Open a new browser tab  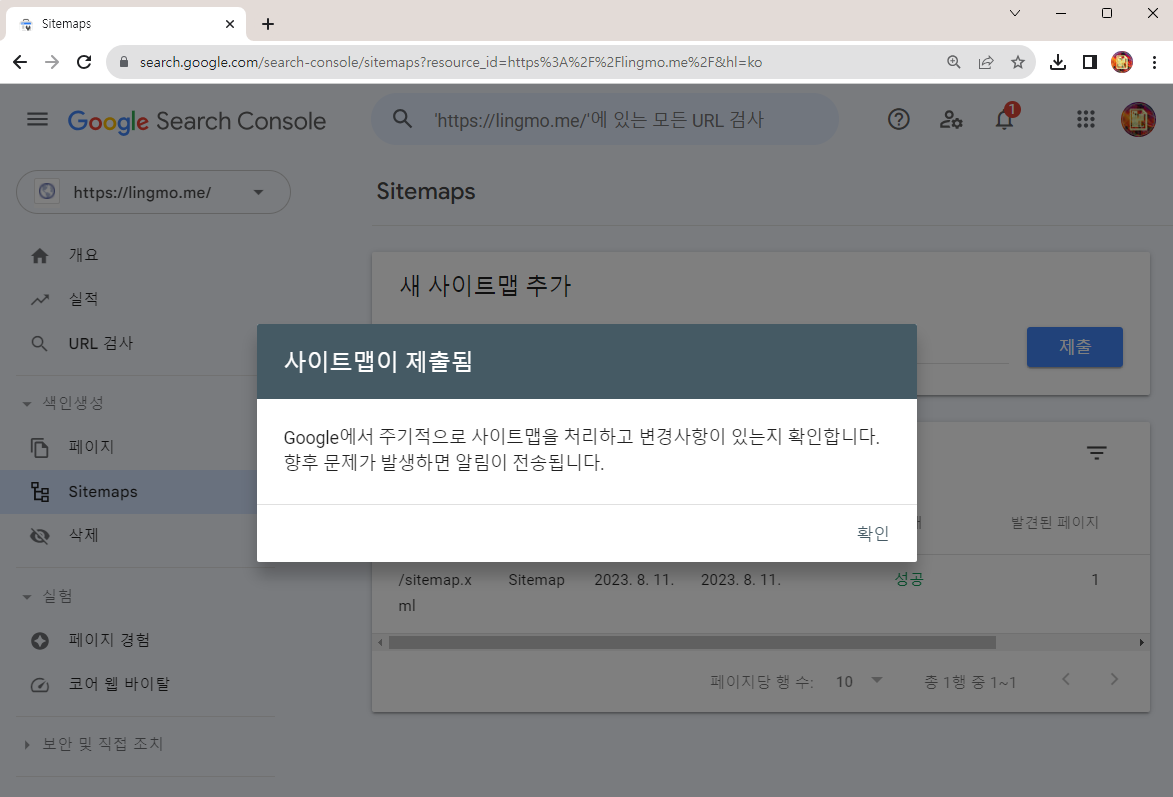268,24
